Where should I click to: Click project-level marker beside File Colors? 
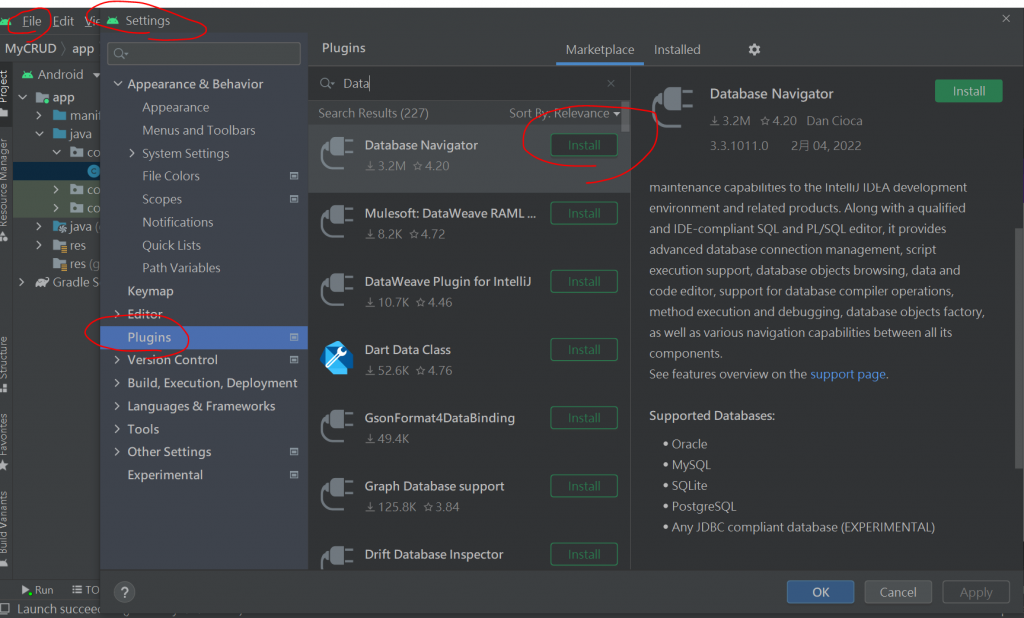294,176
